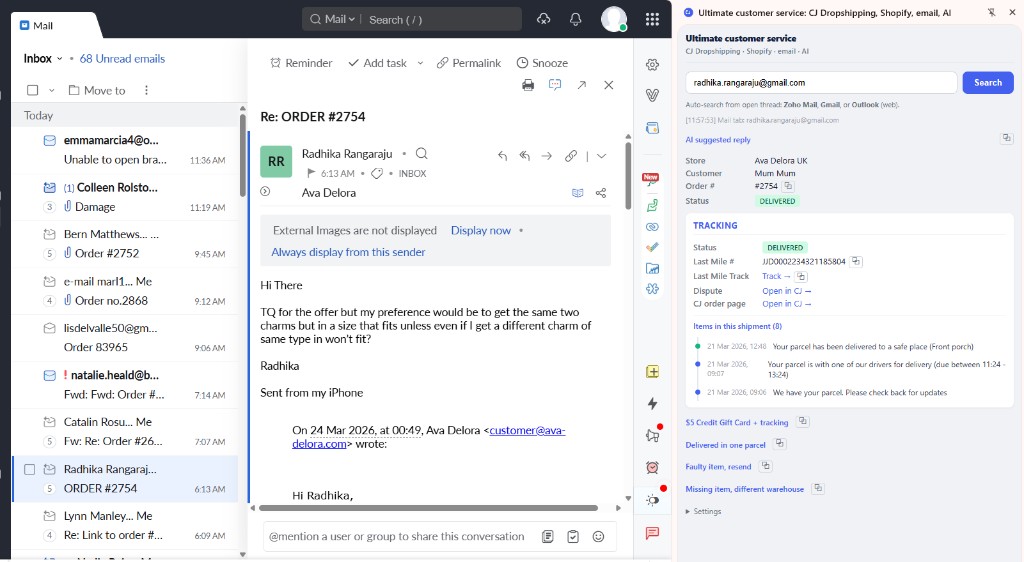
Task: Click the comment icon beside the printer
Action: click(554, 85)
